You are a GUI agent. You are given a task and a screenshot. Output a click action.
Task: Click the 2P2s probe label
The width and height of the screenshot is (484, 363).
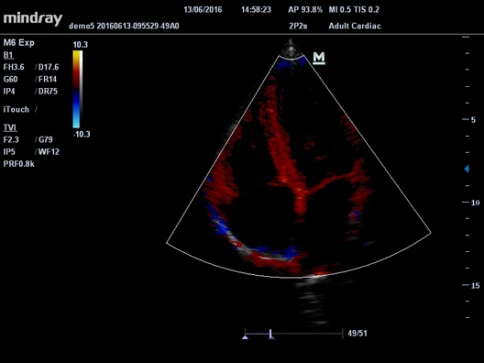[x=298, y=26]
